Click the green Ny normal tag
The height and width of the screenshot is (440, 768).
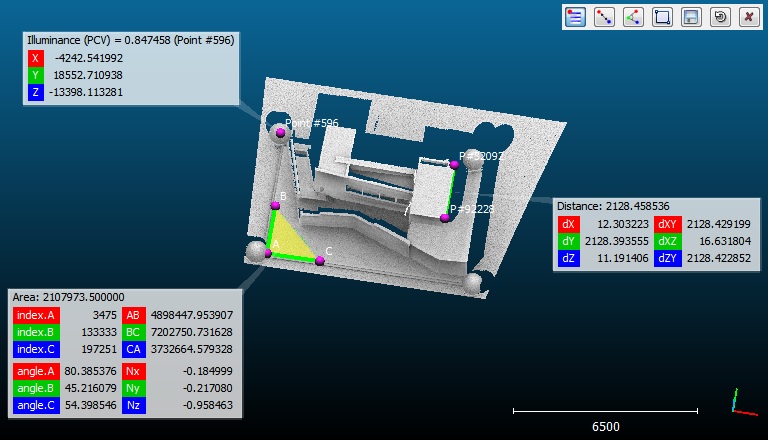pyautogui.click(x=133, y=388)
